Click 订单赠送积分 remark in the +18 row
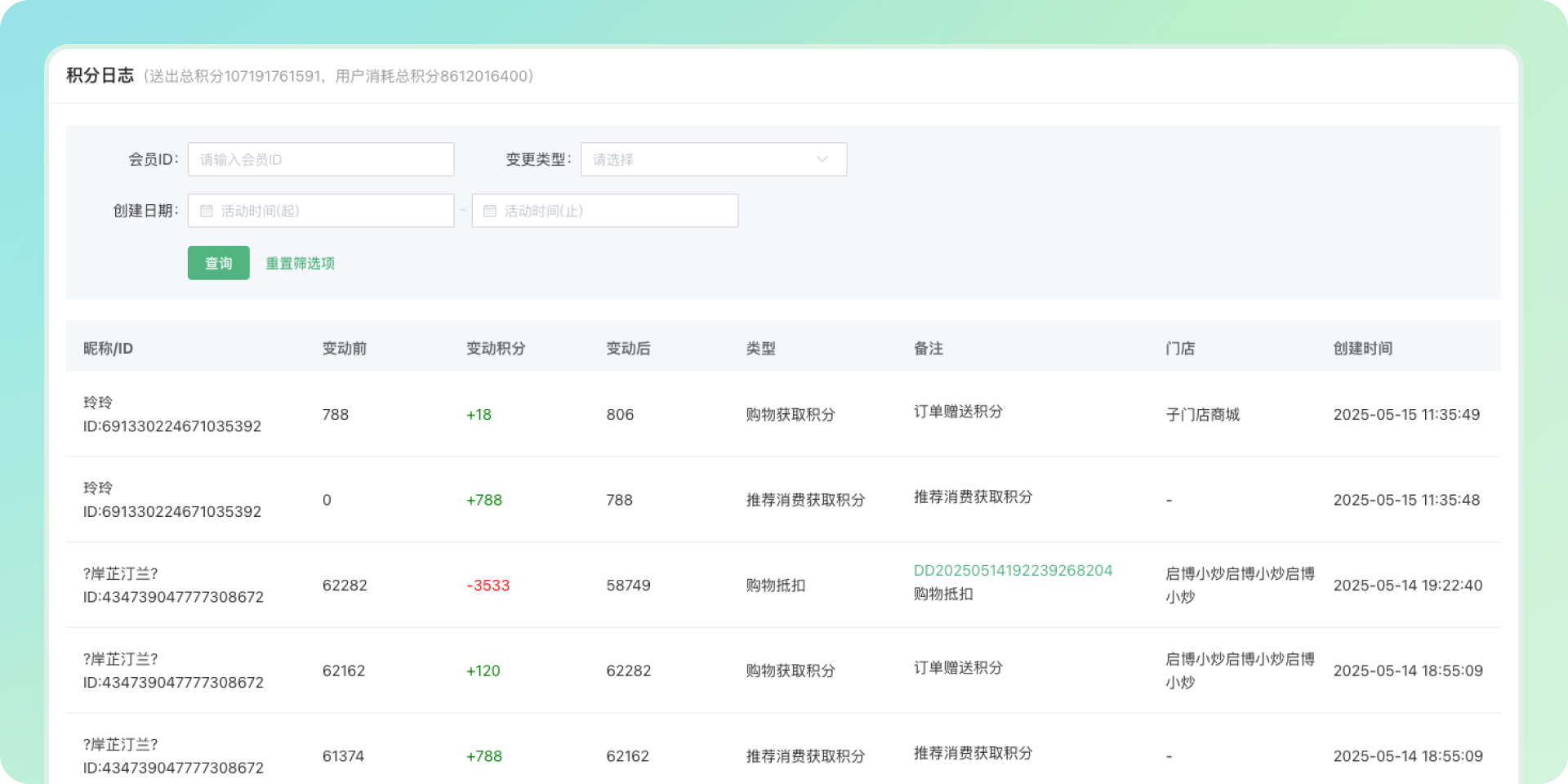 [x=958, y=412]
